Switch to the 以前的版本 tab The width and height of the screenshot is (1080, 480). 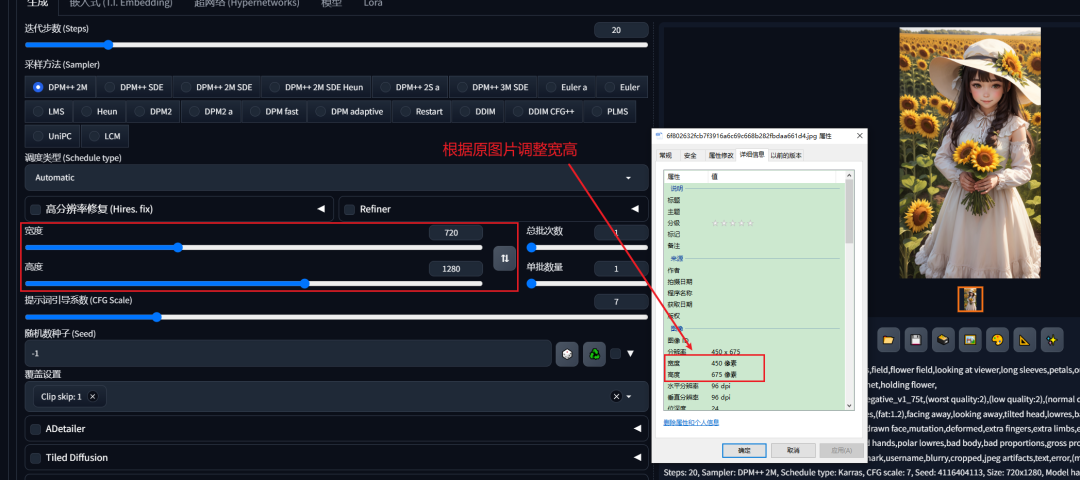[785, 156]
